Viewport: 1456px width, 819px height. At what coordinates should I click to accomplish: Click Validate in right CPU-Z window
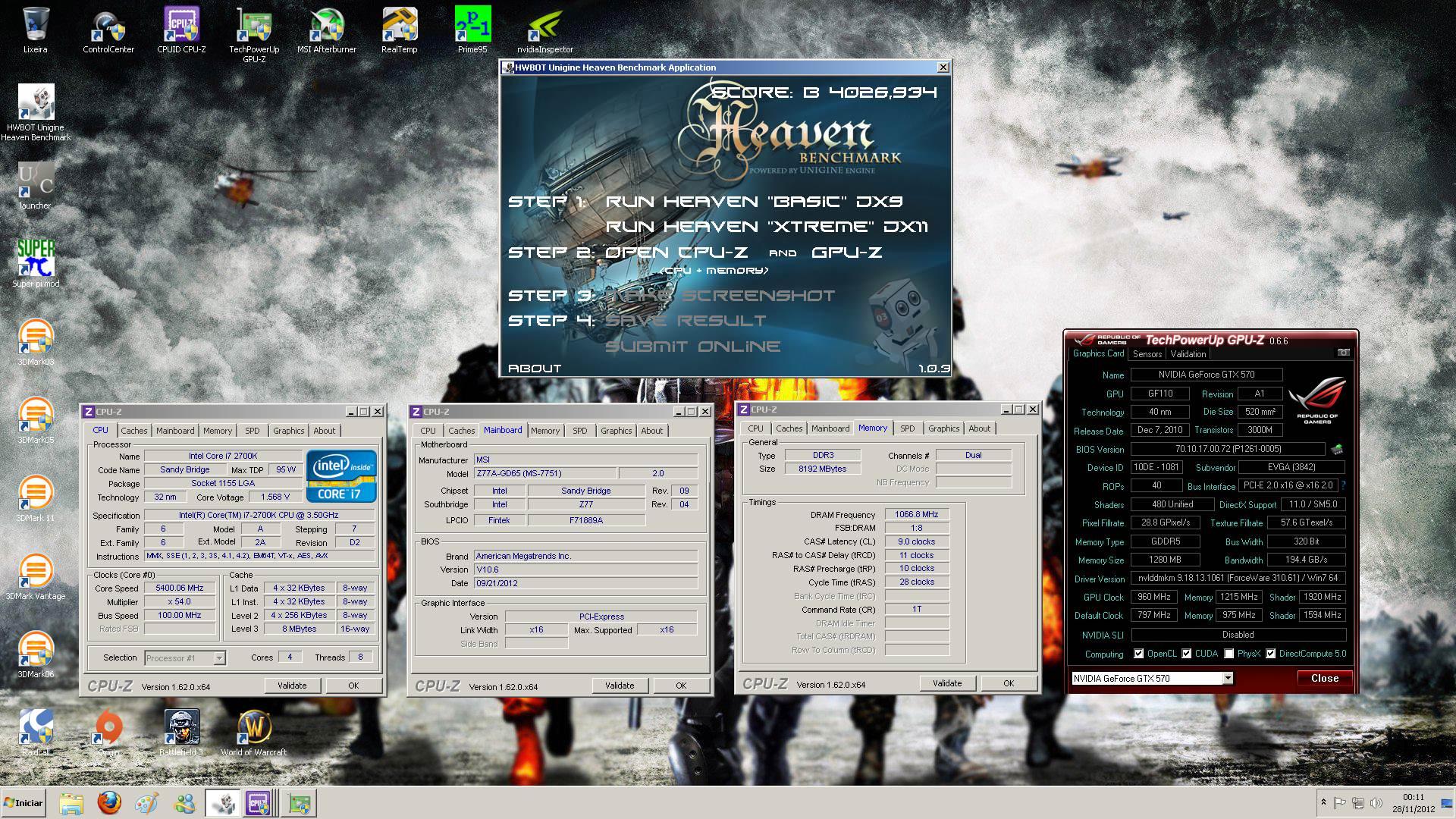point(947,683)
